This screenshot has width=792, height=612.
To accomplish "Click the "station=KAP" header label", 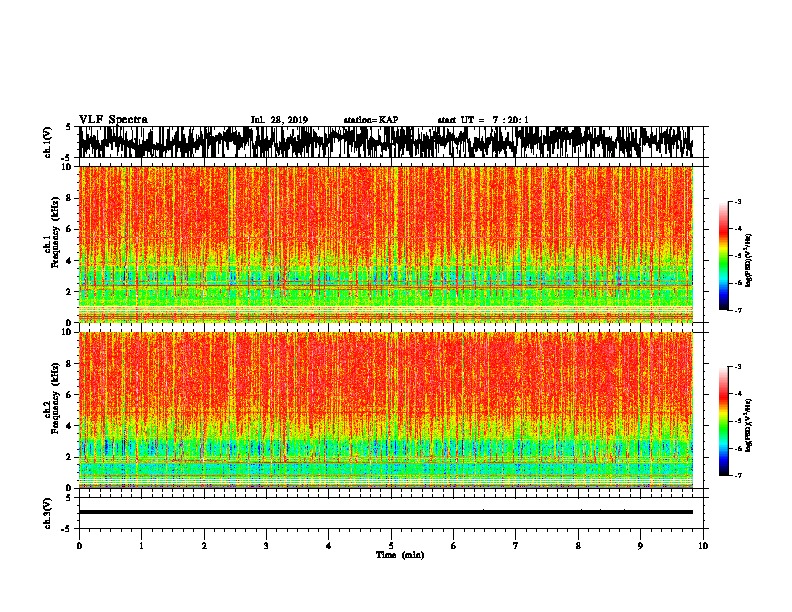I will coord(371,120).
